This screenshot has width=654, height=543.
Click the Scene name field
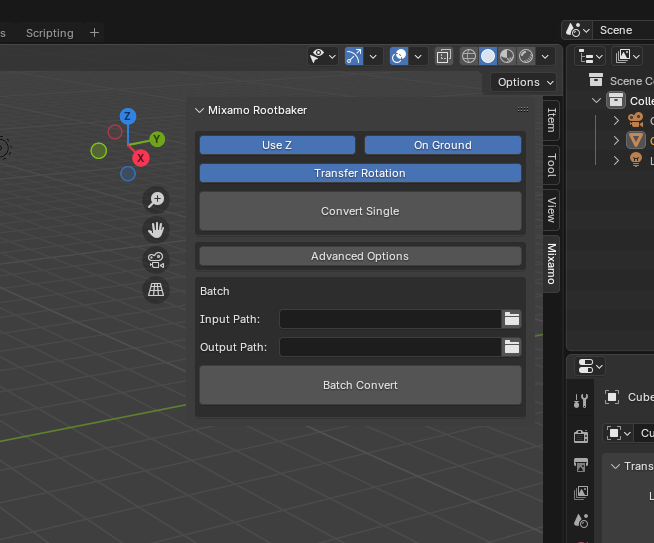point(623,30)
